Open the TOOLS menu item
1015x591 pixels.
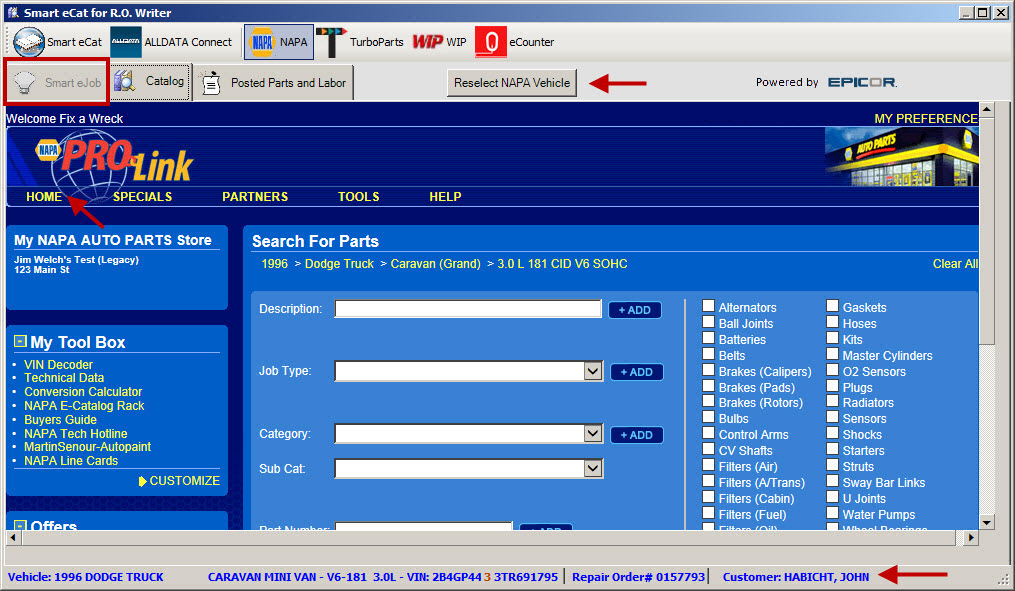358,197
